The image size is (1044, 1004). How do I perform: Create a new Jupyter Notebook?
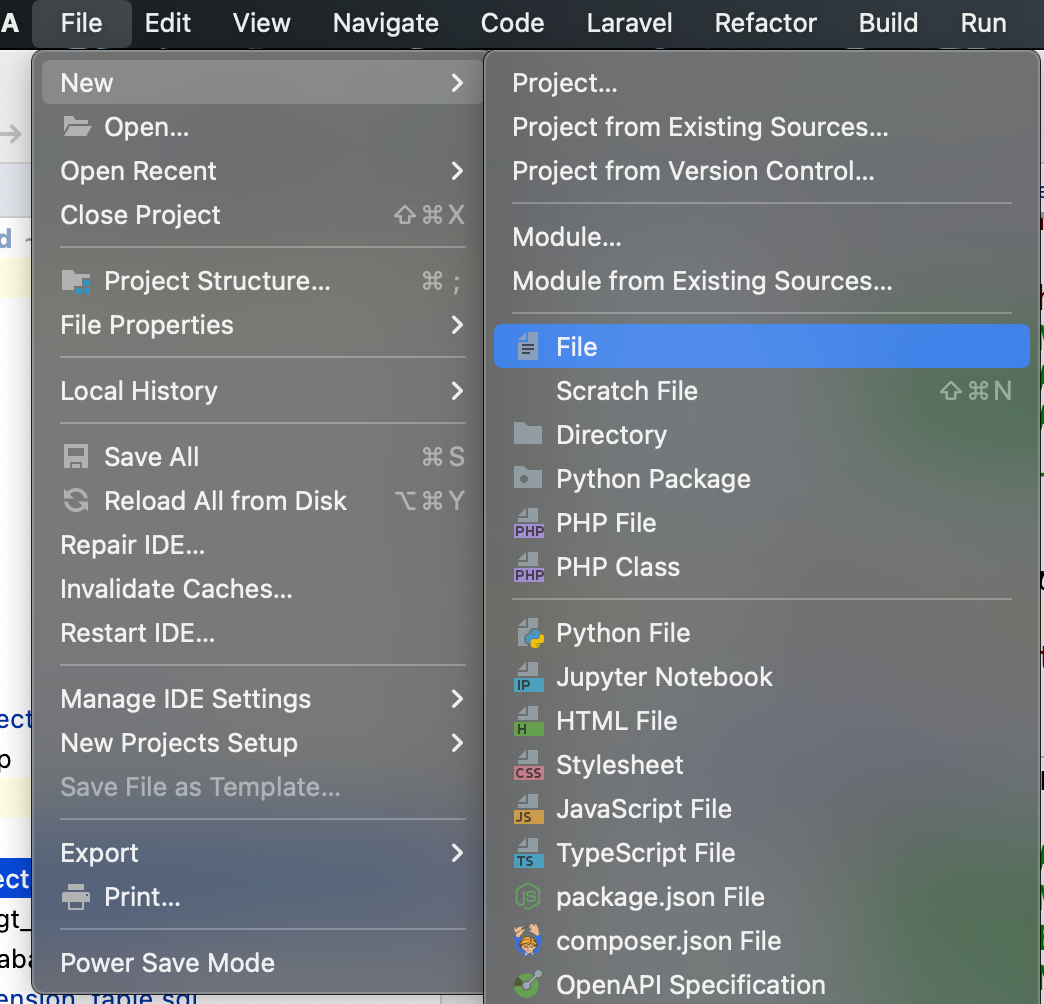(663, 676)
